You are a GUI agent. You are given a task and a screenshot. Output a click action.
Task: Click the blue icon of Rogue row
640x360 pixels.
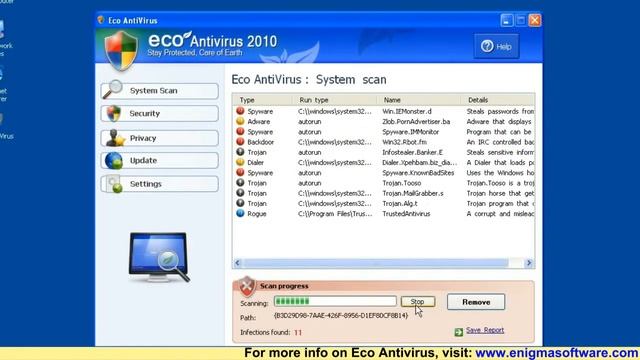coord(240,213)
